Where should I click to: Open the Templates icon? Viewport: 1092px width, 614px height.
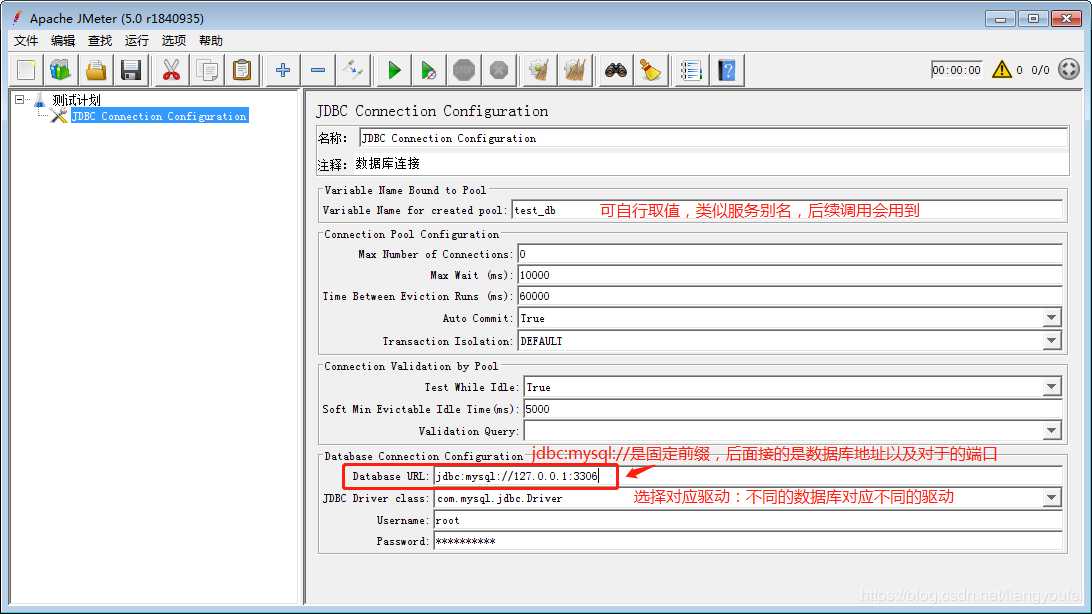61,70
